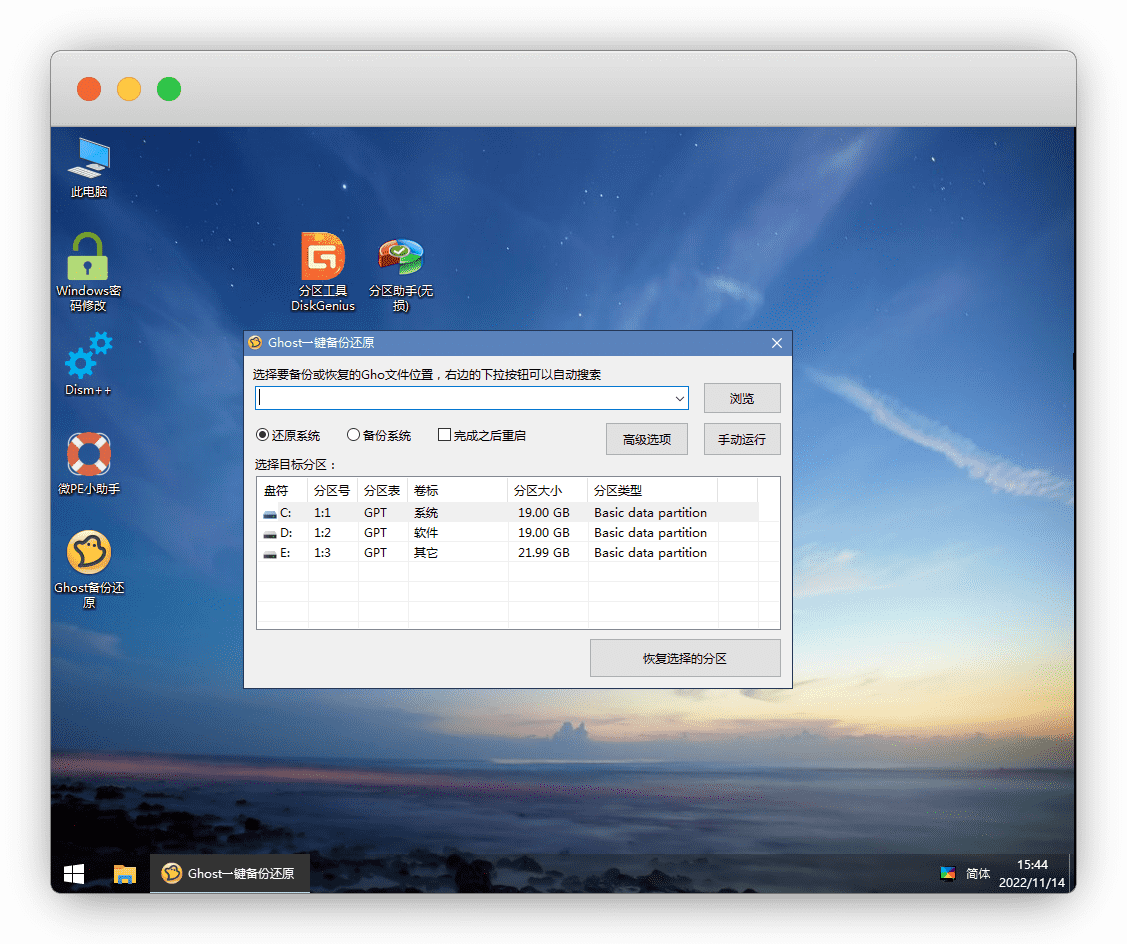Open the Windows密码修改 lock icon
Viewport: 1127px width, 944px height.
(x=88, y=258)
